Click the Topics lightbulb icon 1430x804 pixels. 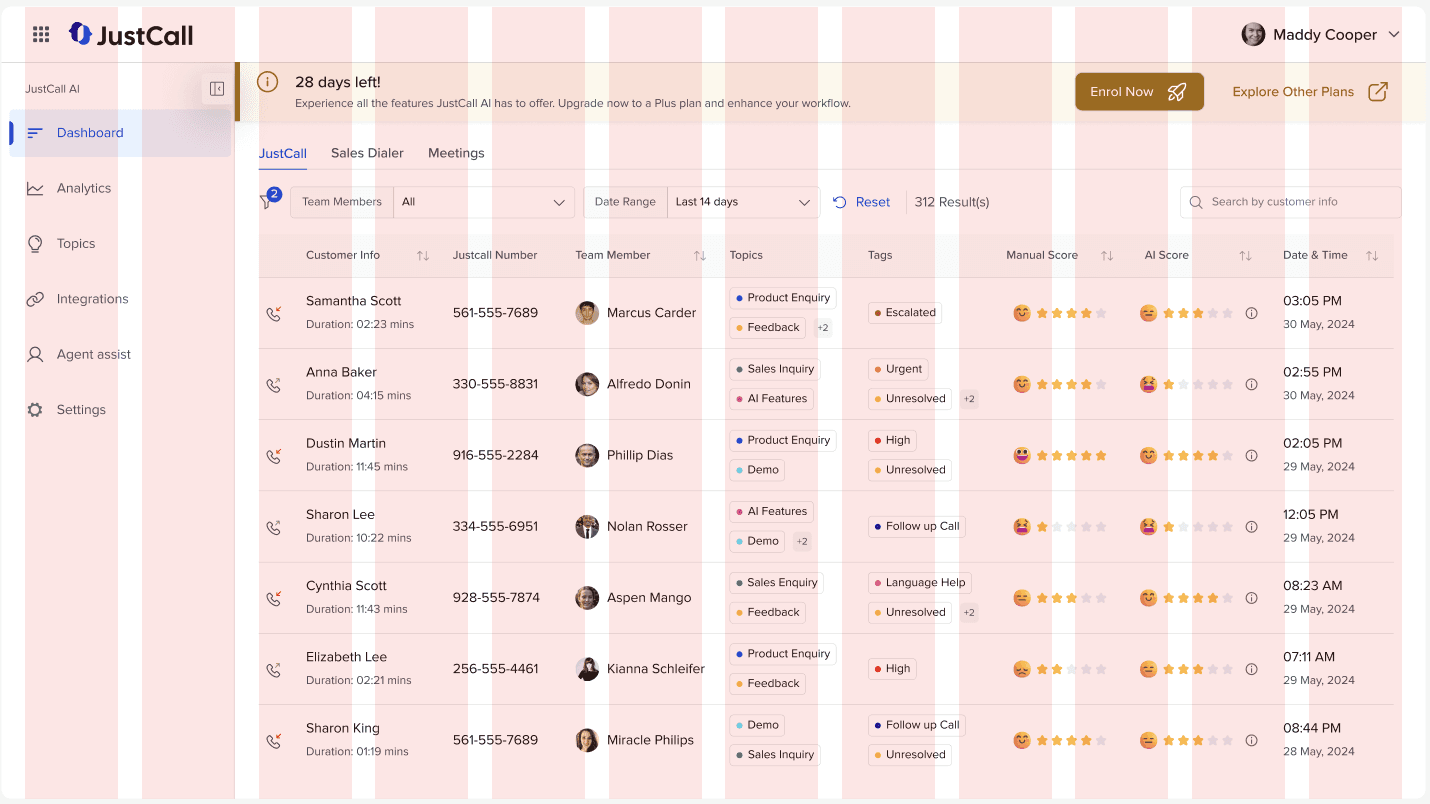35,244
